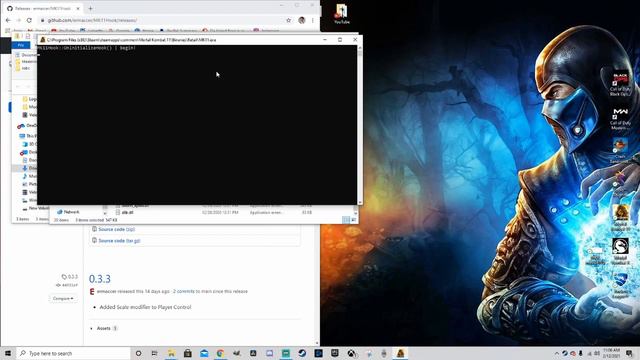Open Steam from the taskbar
Viewport: 640px width, 360px height.
tap(302, 353)
